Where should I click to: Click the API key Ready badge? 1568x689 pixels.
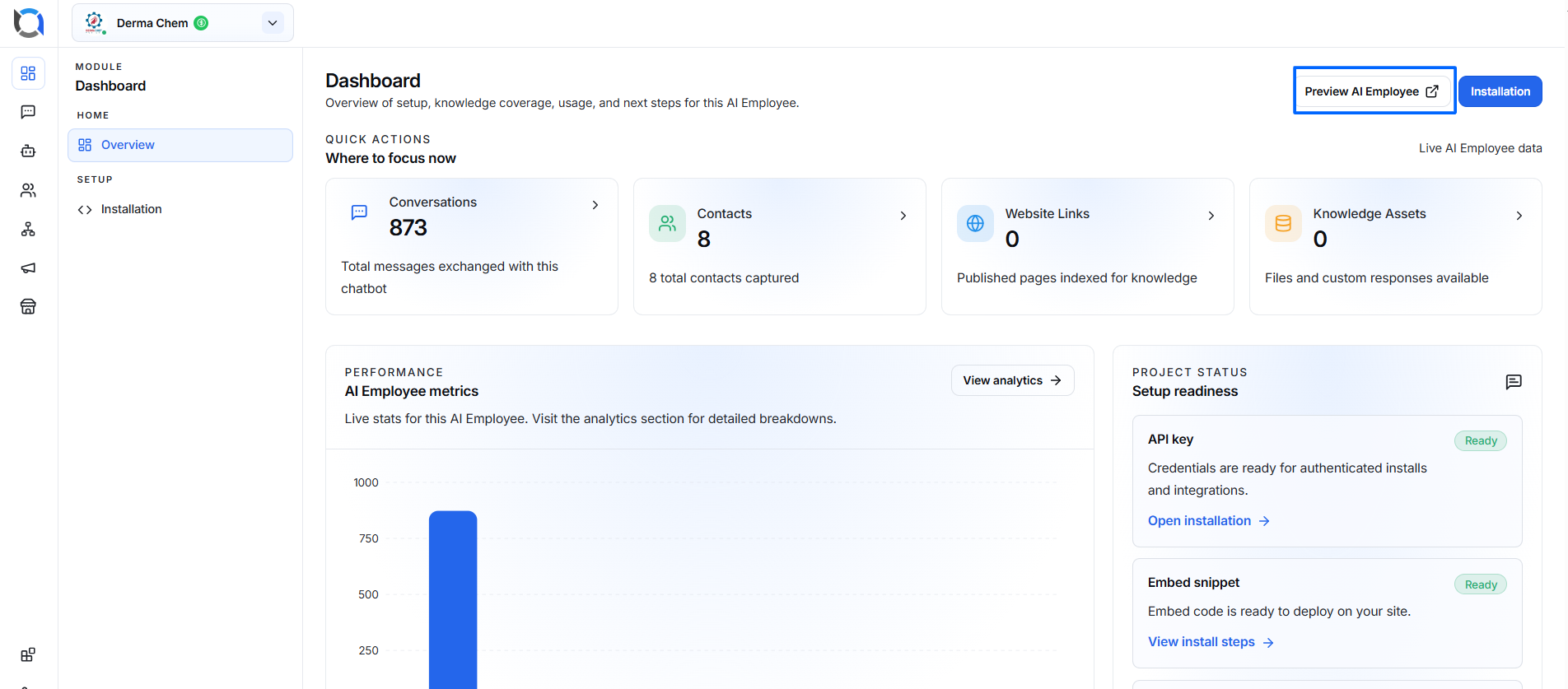[1481, 440]
